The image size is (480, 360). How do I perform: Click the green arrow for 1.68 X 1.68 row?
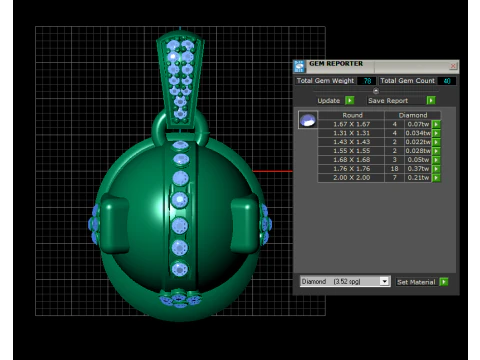(x=436, y=160)
